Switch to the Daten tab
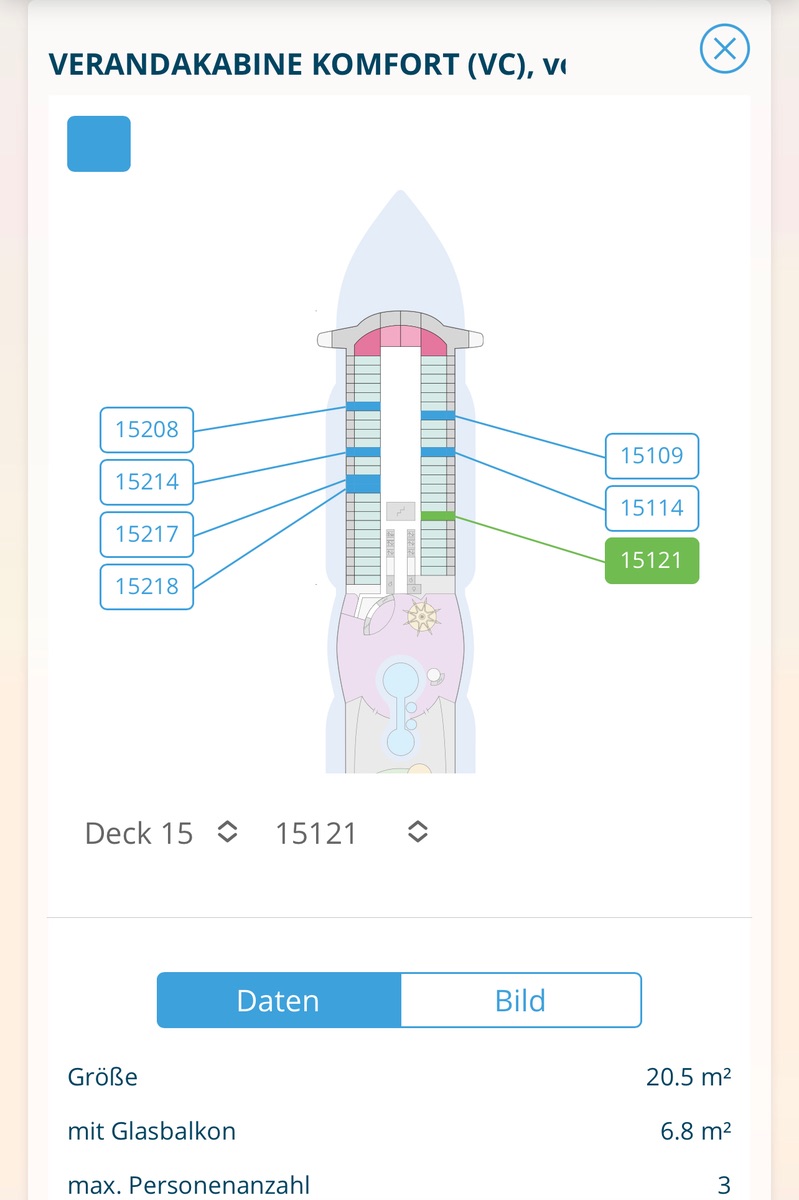Viewport: 799px width, 1200px height. tap(278, 1001)
